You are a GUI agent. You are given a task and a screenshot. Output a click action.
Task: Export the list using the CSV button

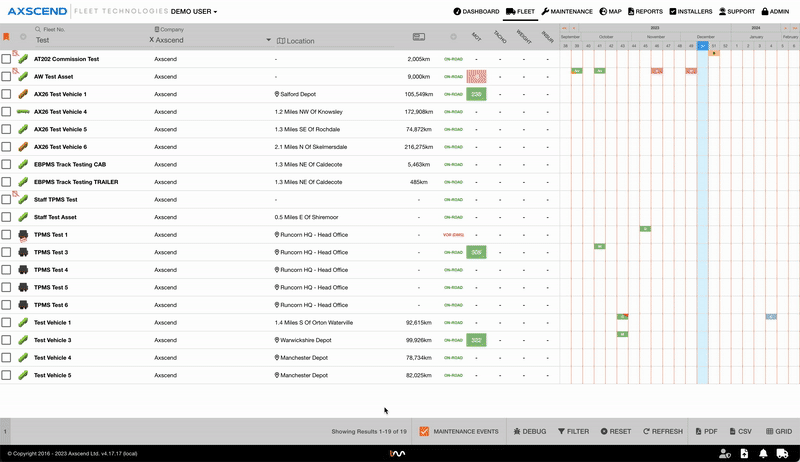(x=739, y=431)
